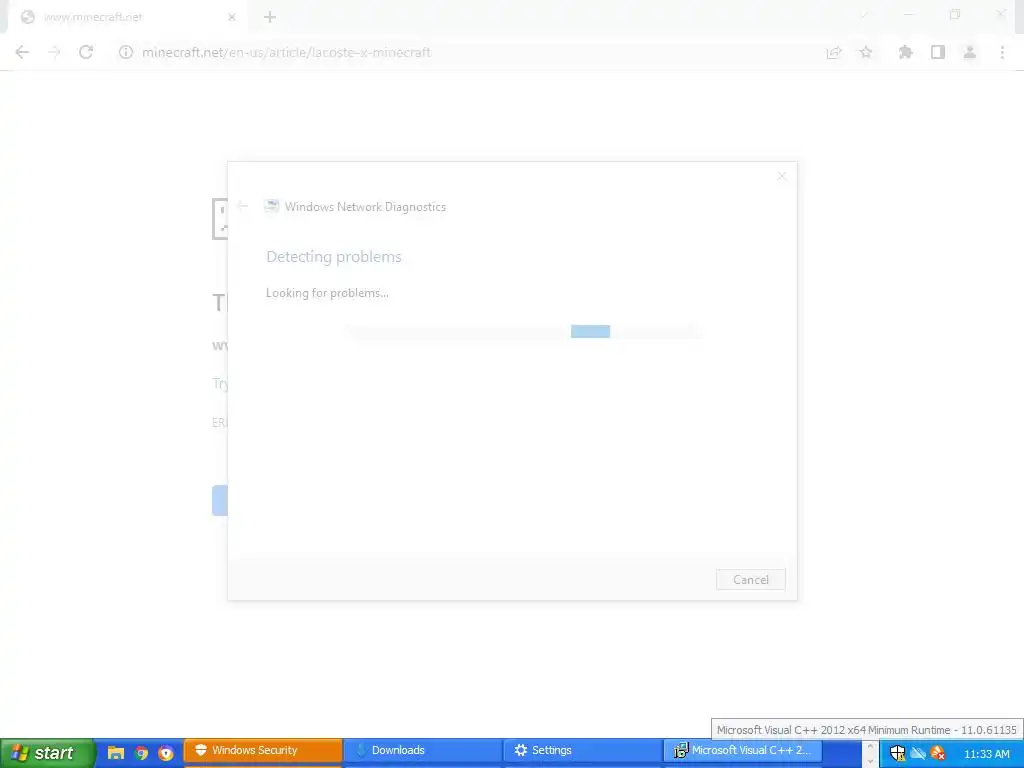Switch to Settings taskbar button
This screenshot has height=768, width=1024.
(583, 751)
